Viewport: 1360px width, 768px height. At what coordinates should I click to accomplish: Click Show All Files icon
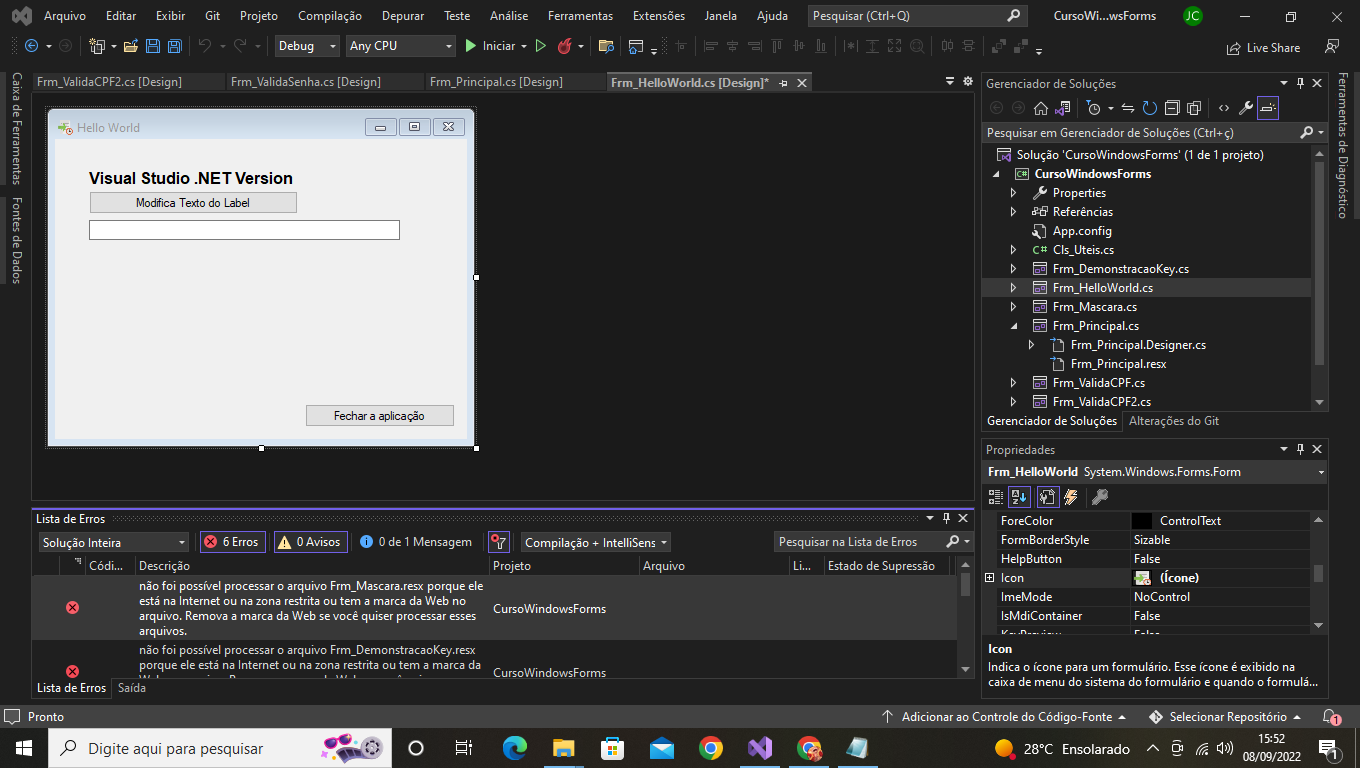coord(1194,108)
